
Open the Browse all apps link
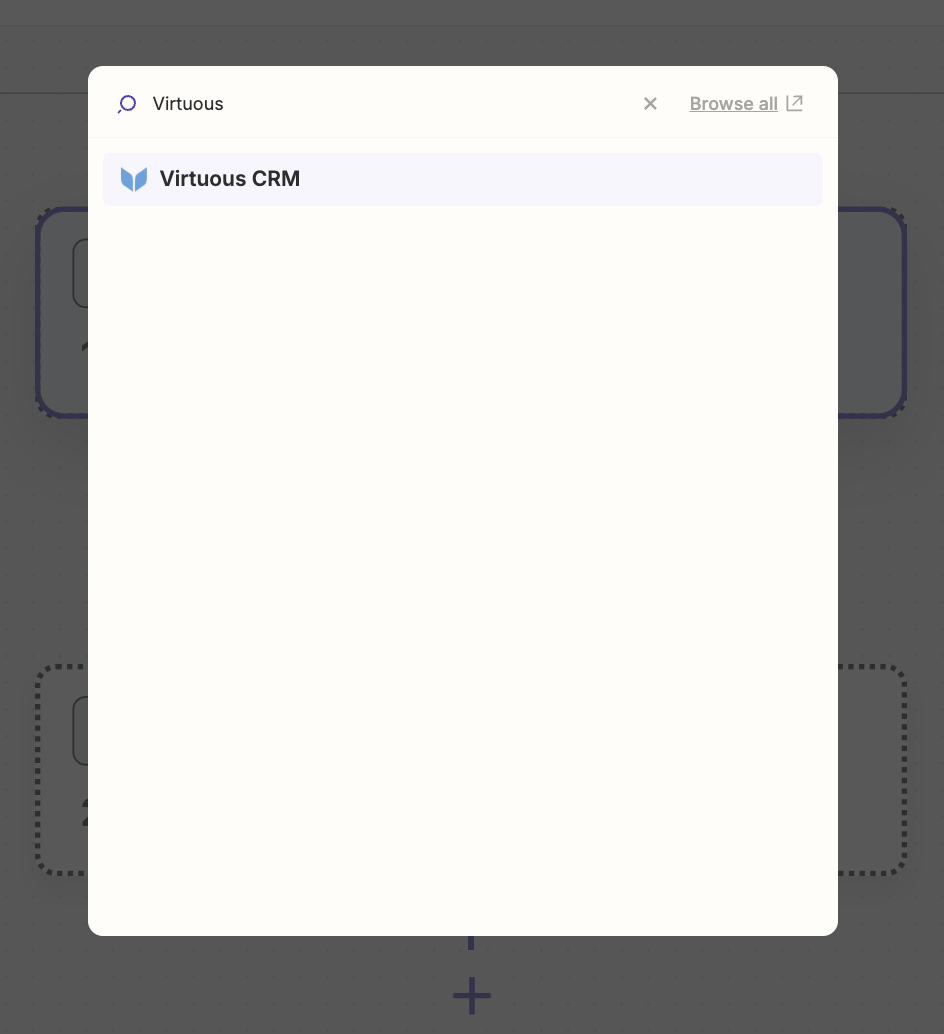click(x=734, y=104)
